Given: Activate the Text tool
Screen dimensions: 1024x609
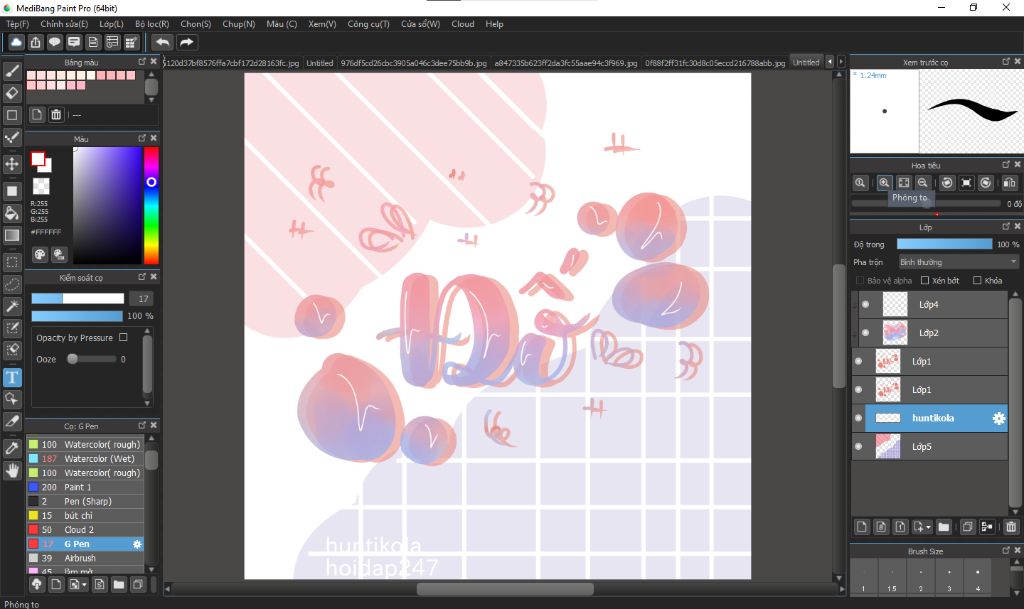Looking at the screenshot, I should click(12, 377).
